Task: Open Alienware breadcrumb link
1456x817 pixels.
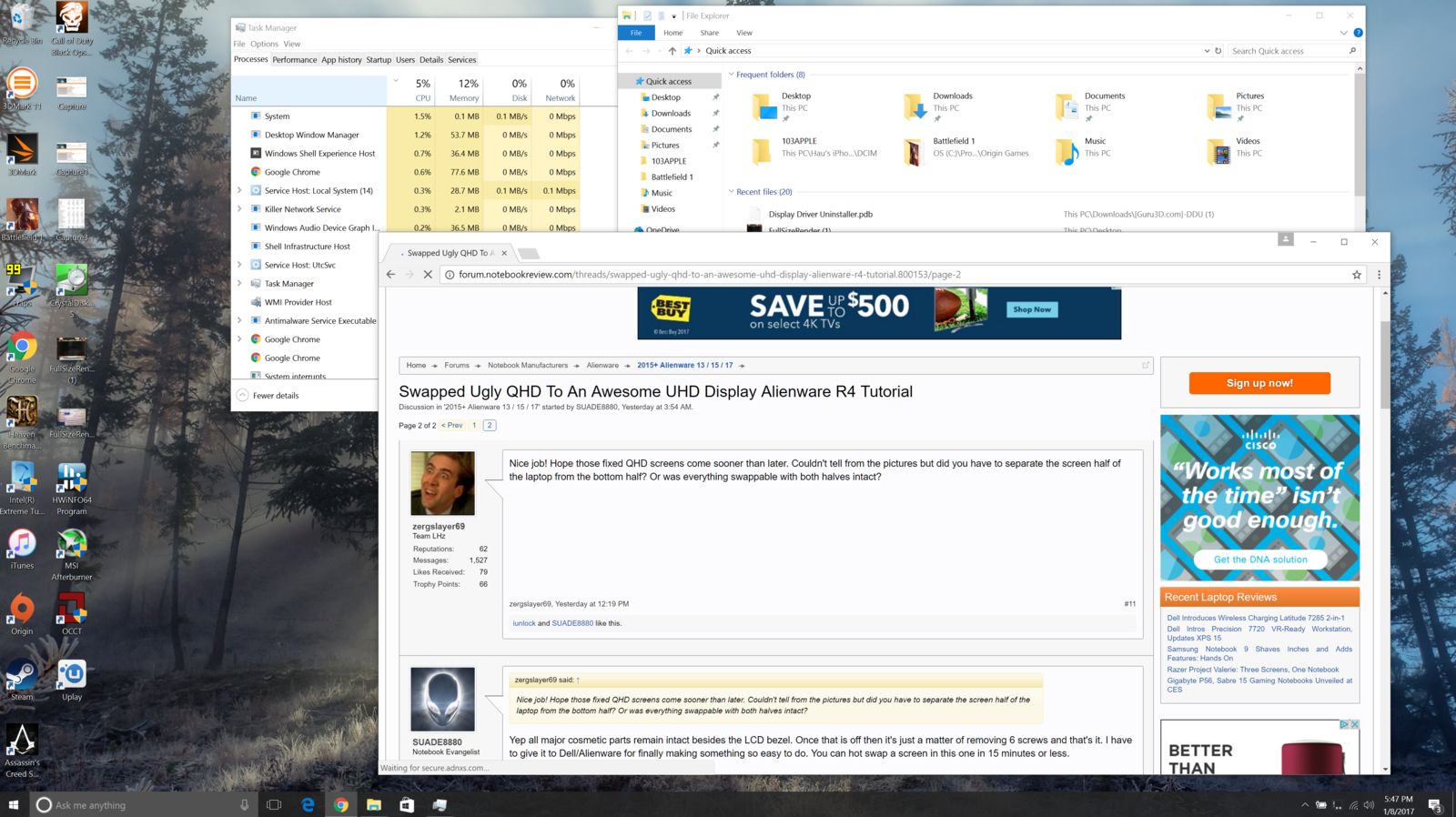Action: (602, 366)
